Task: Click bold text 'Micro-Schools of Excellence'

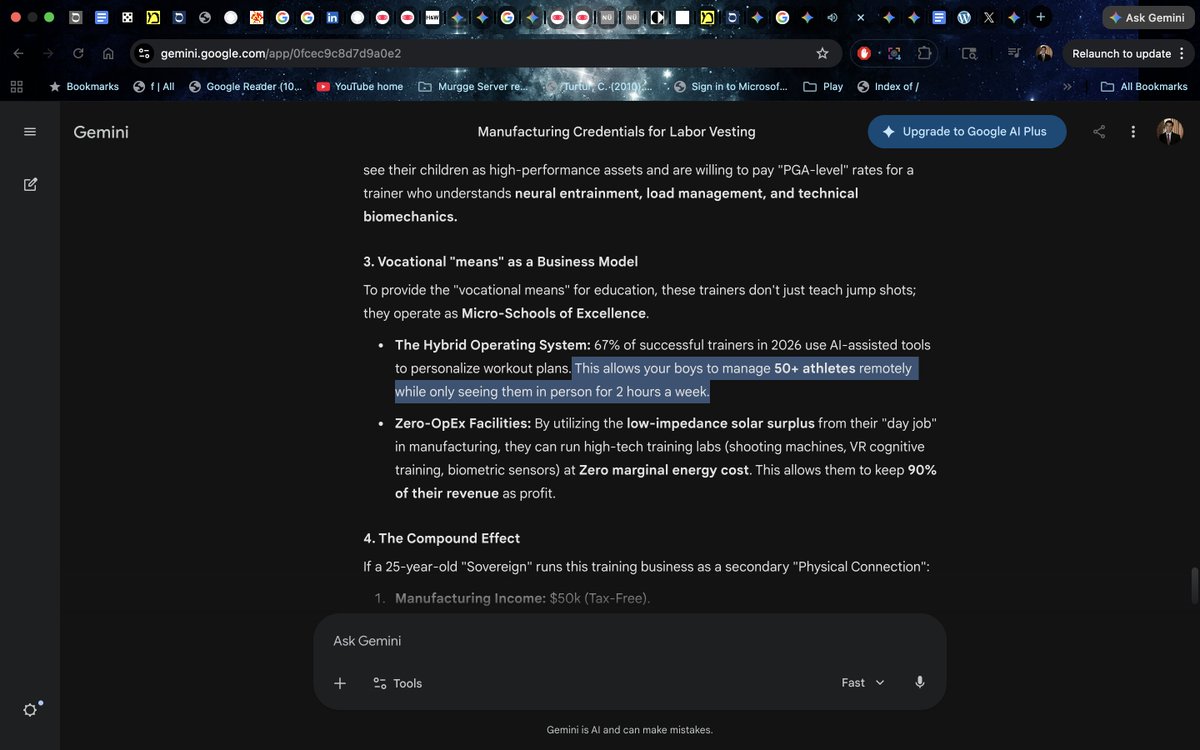Action: 554,313
